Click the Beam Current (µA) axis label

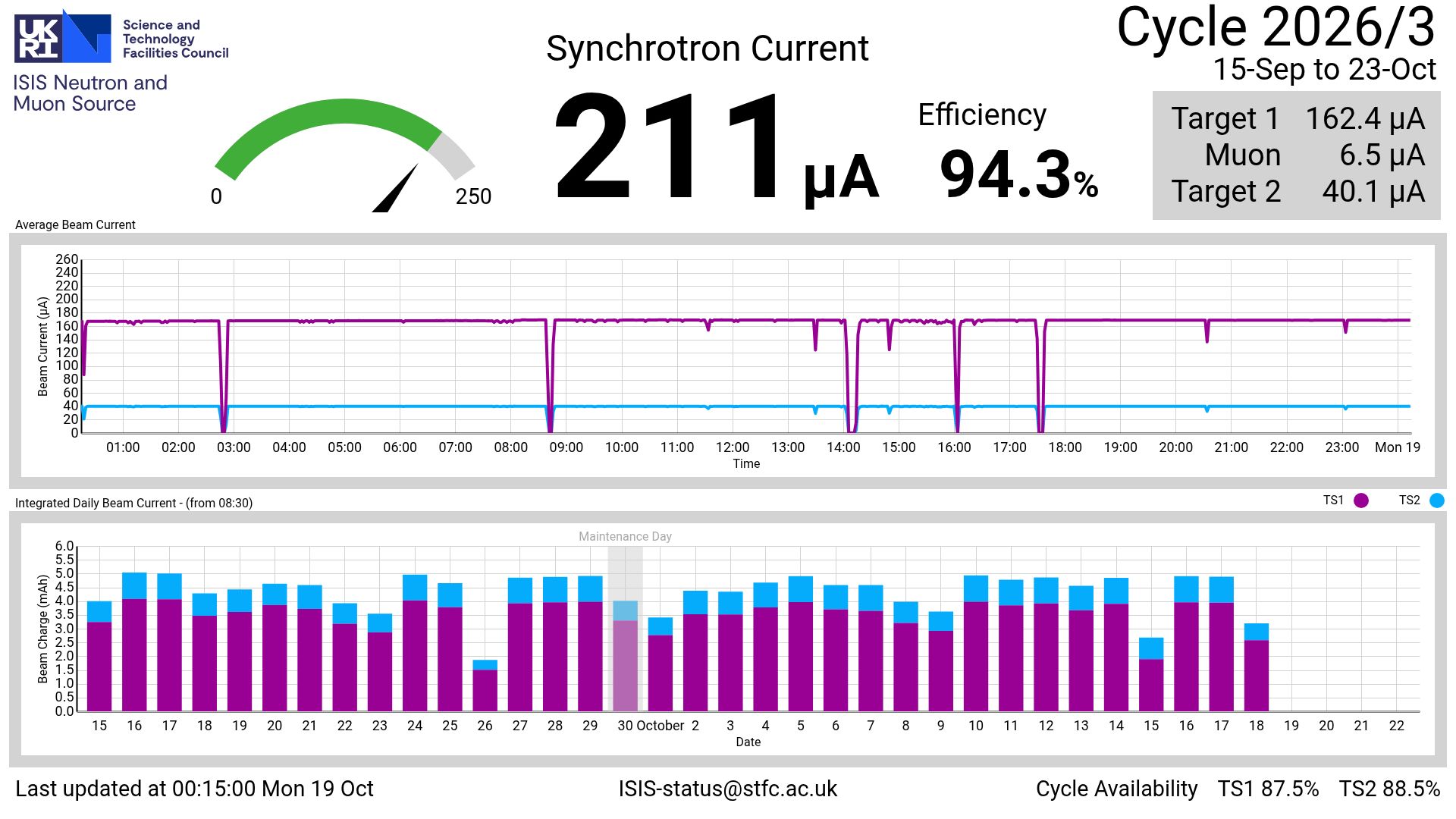(43, 347)
